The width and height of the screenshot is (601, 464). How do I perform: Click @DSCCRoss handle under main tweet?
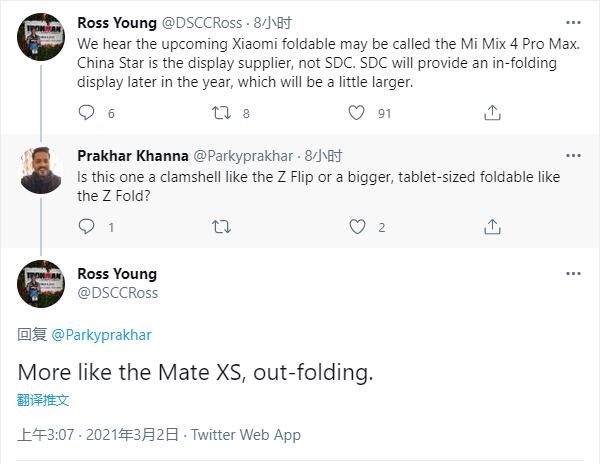tap(117, 293)
